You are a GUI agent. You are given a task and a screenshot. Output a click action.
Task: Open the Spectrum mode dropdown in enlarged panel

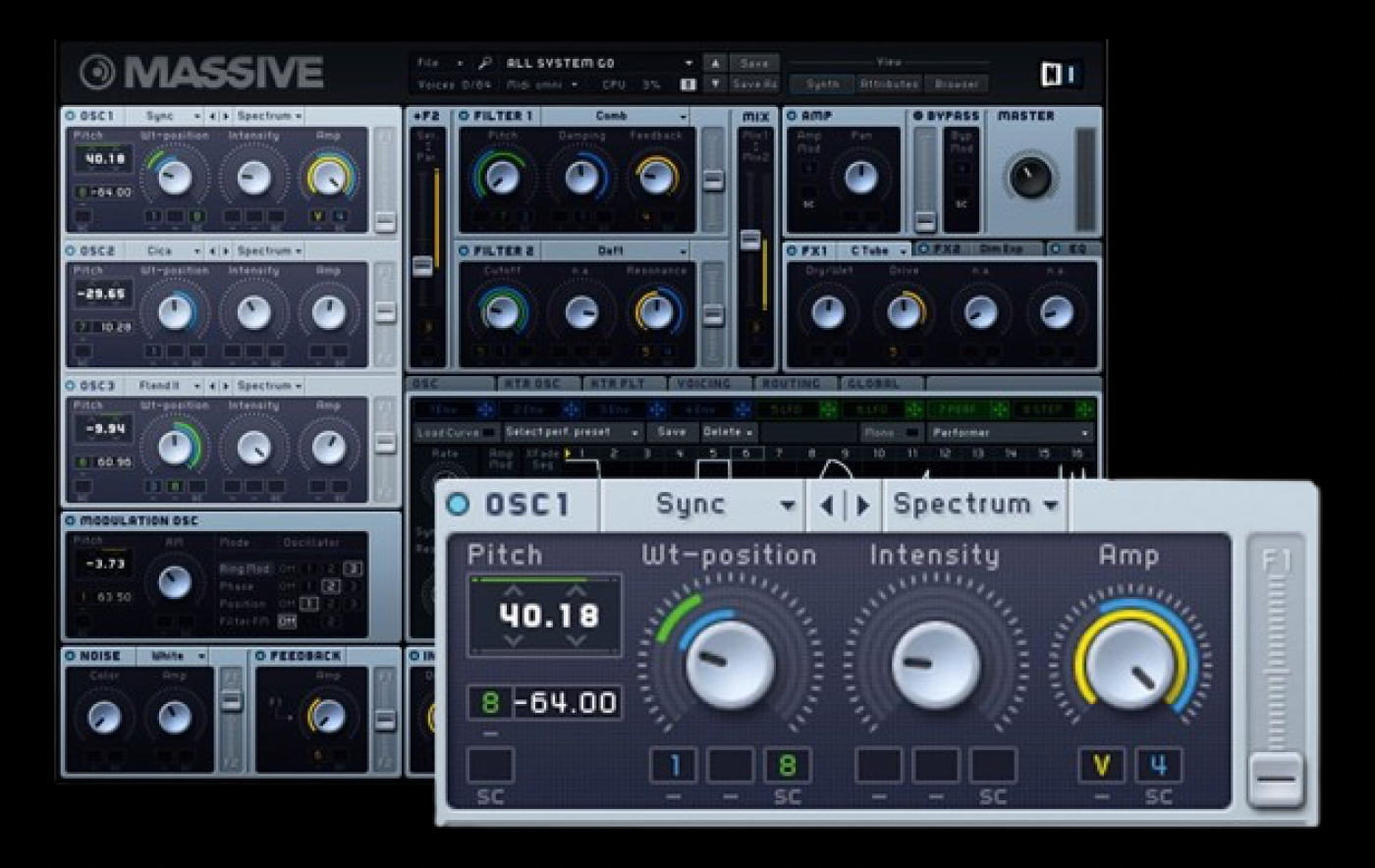click(976, 506)
